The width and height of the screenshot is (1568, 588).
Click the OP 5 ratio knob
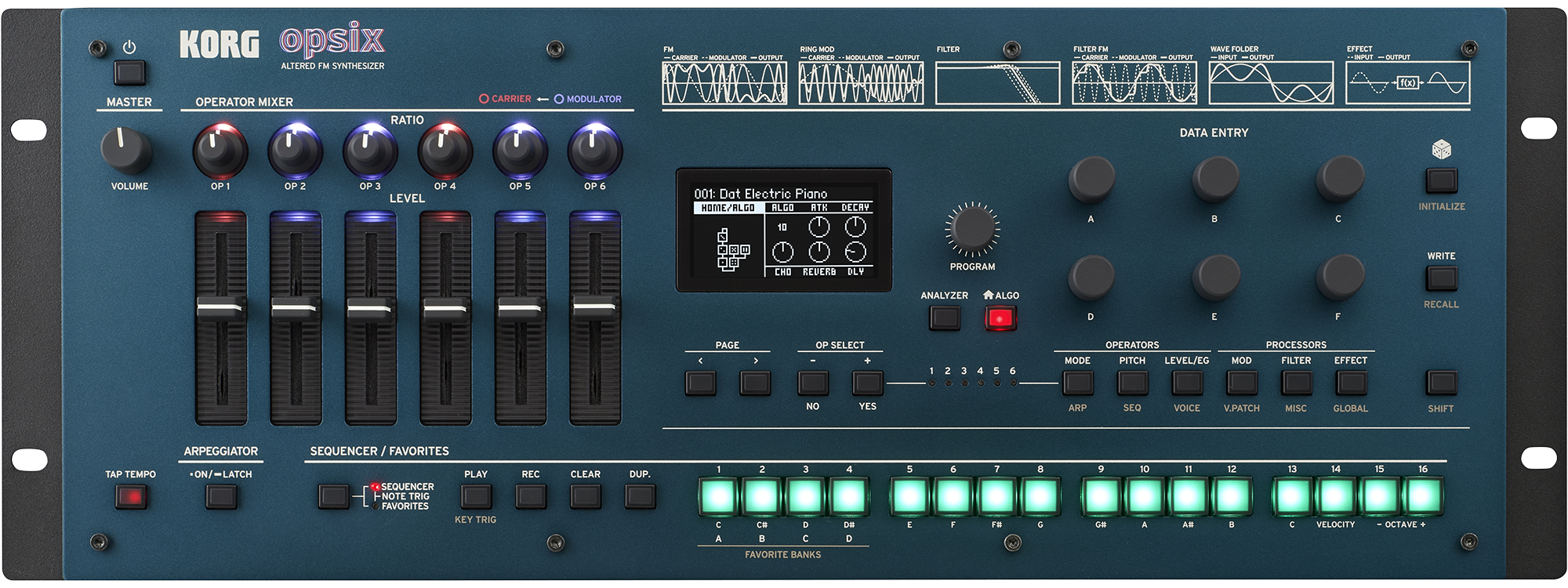(x=520, y=151)
